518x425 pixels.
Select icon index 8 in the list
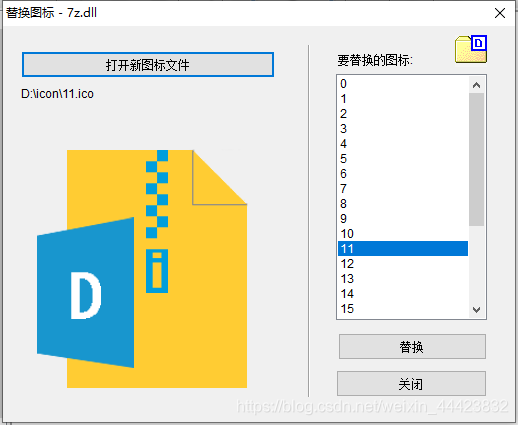point(403,204)
